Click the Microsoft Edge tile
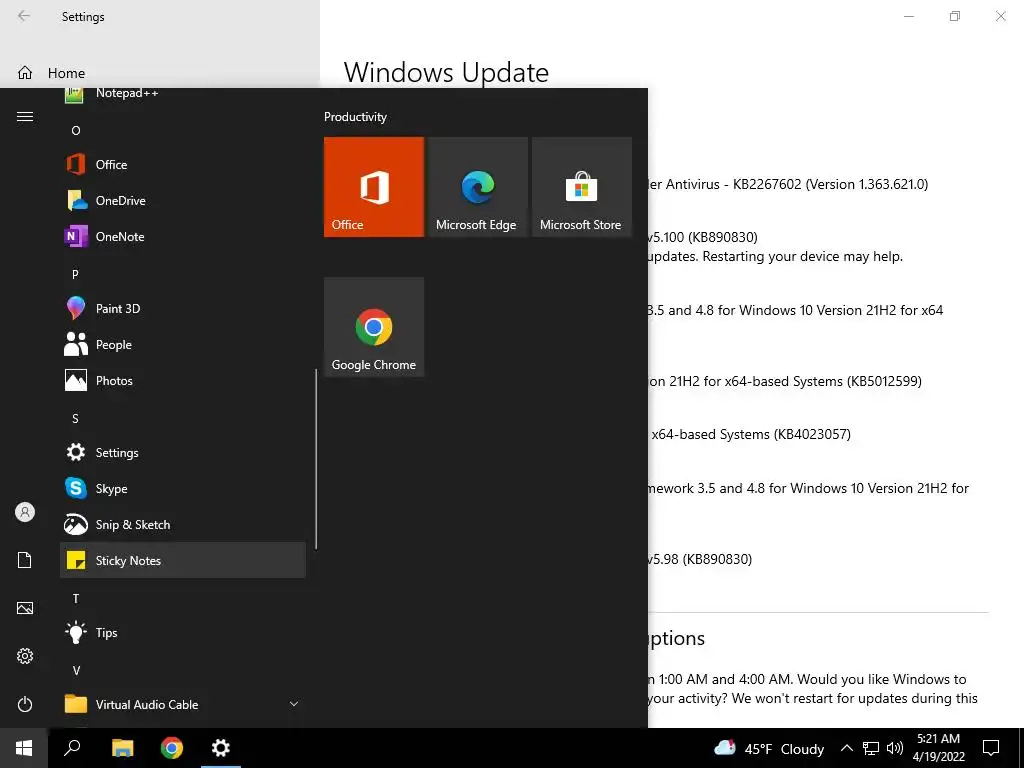The image size is (1024, 768). coord(477,187)
